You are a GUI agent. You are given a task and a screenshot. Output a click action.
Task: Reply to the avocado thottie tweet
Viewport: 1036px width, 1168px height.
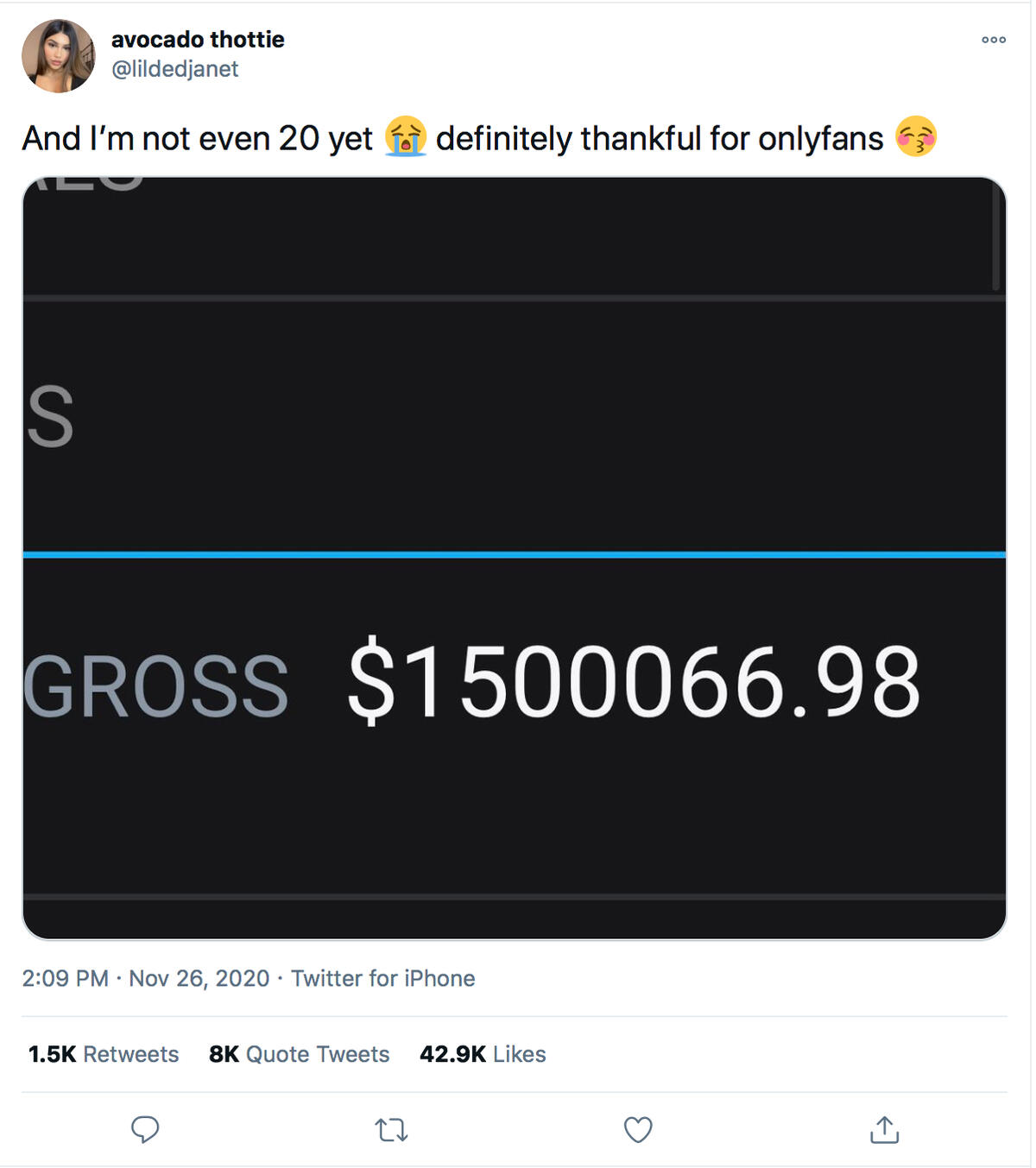point(145,1129)
